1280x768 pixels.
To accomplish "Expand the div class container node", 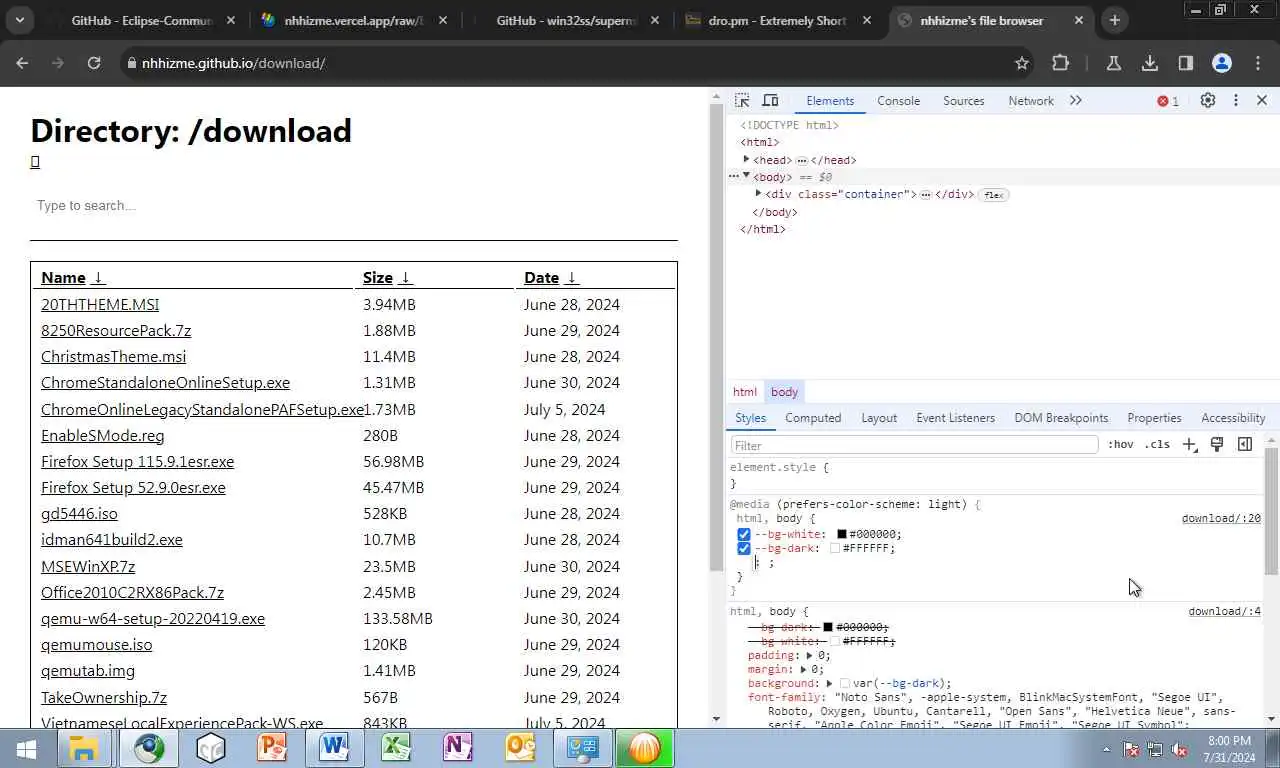I will coord(758,193).
